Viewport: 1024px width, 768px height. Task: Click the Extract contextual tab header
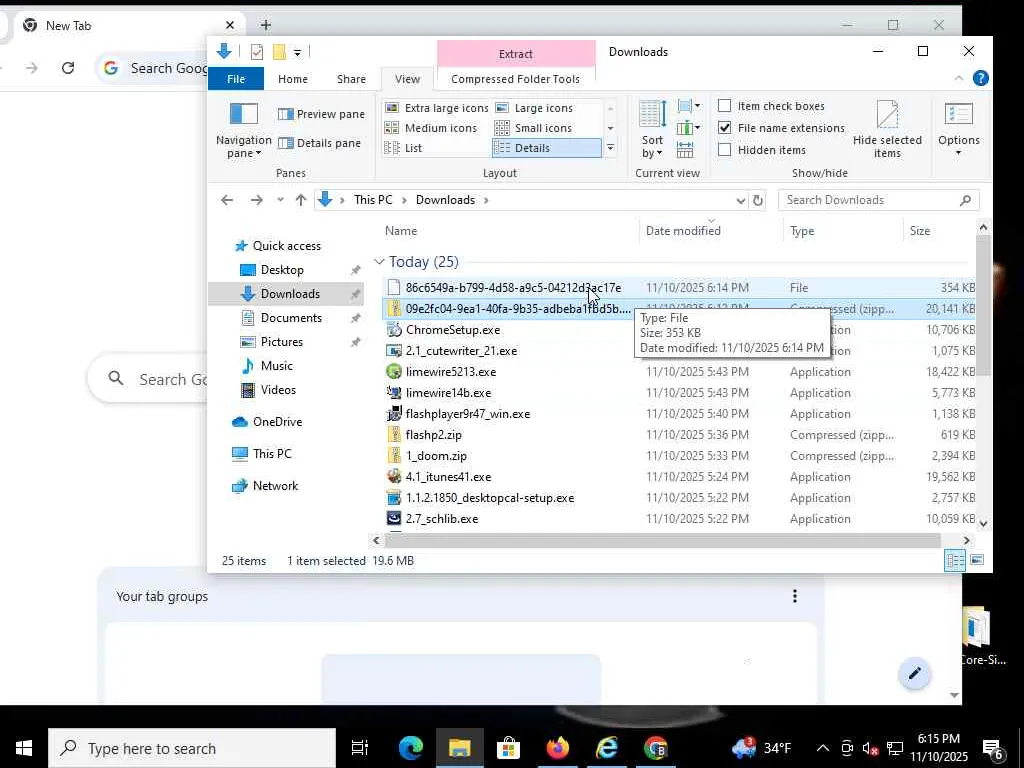point(516,54)
